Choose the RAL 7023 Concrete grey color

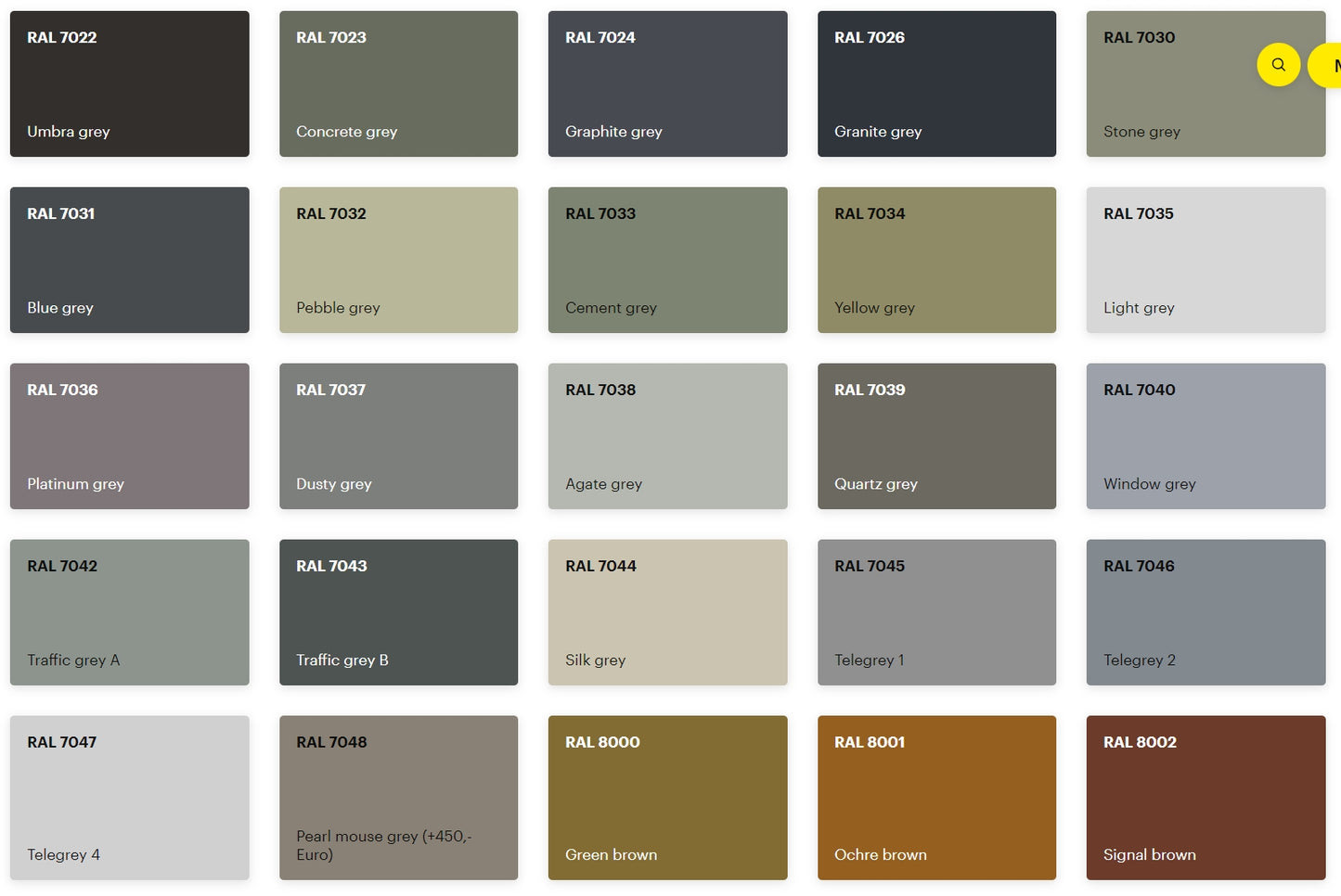pos(398,83)
